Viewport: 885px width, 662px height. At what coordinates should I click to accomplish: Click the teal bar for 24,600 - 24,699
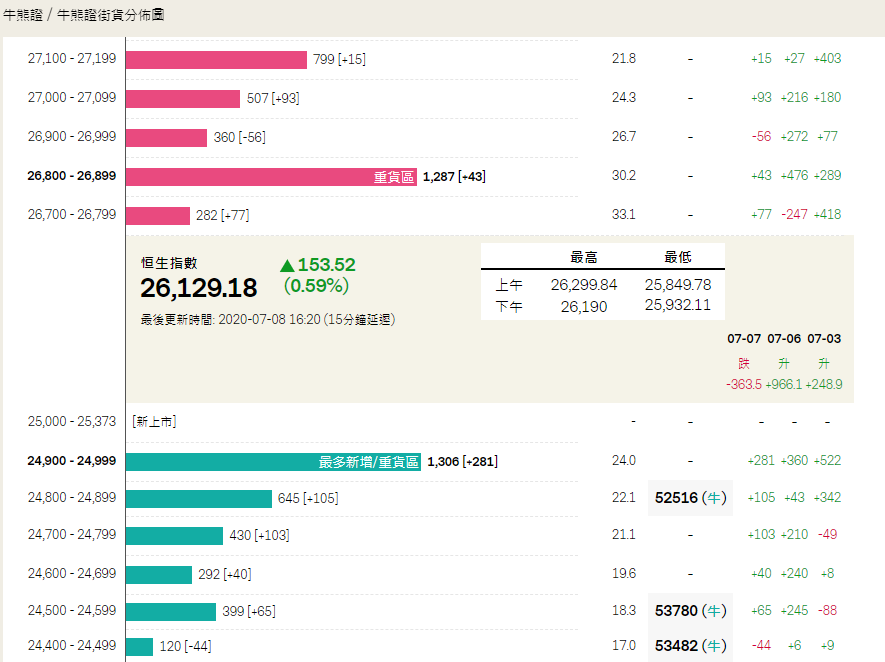tap(159, 575)
